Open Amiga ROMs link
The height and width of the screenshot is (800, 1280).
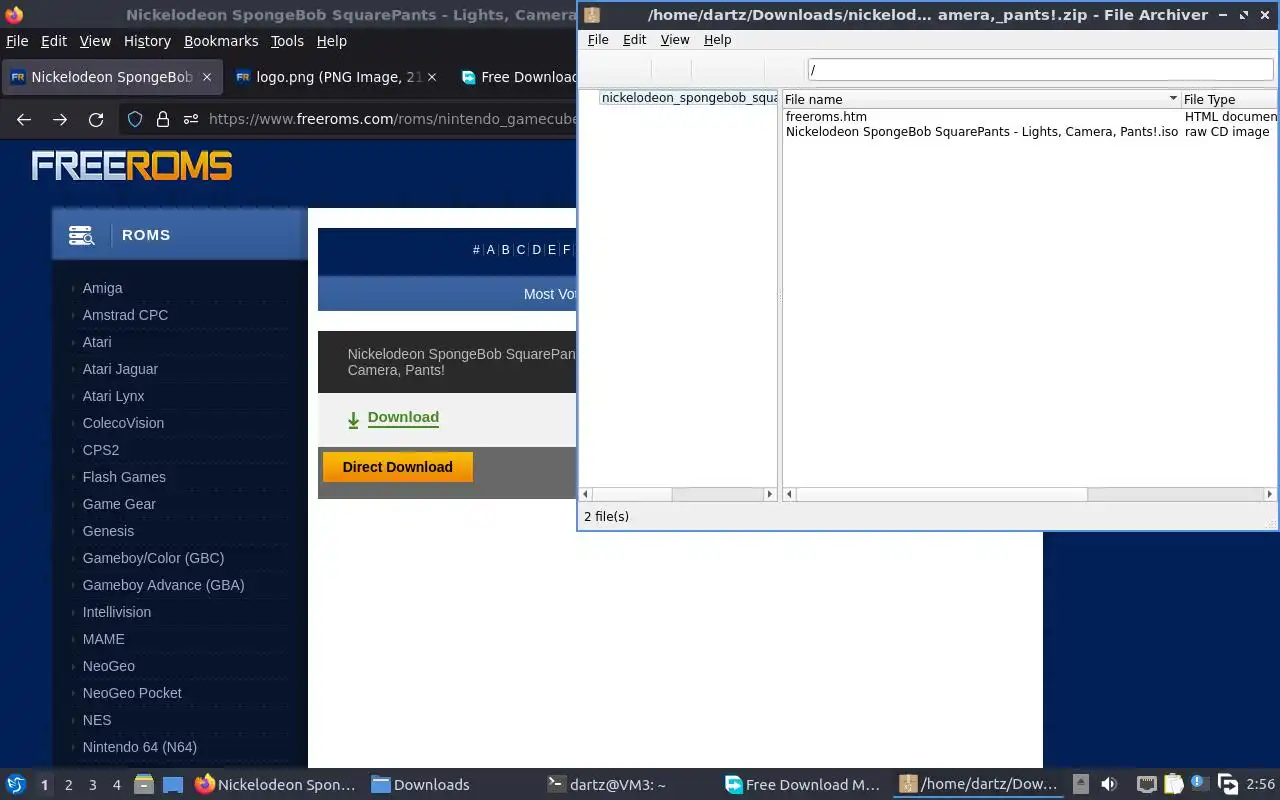102,288
